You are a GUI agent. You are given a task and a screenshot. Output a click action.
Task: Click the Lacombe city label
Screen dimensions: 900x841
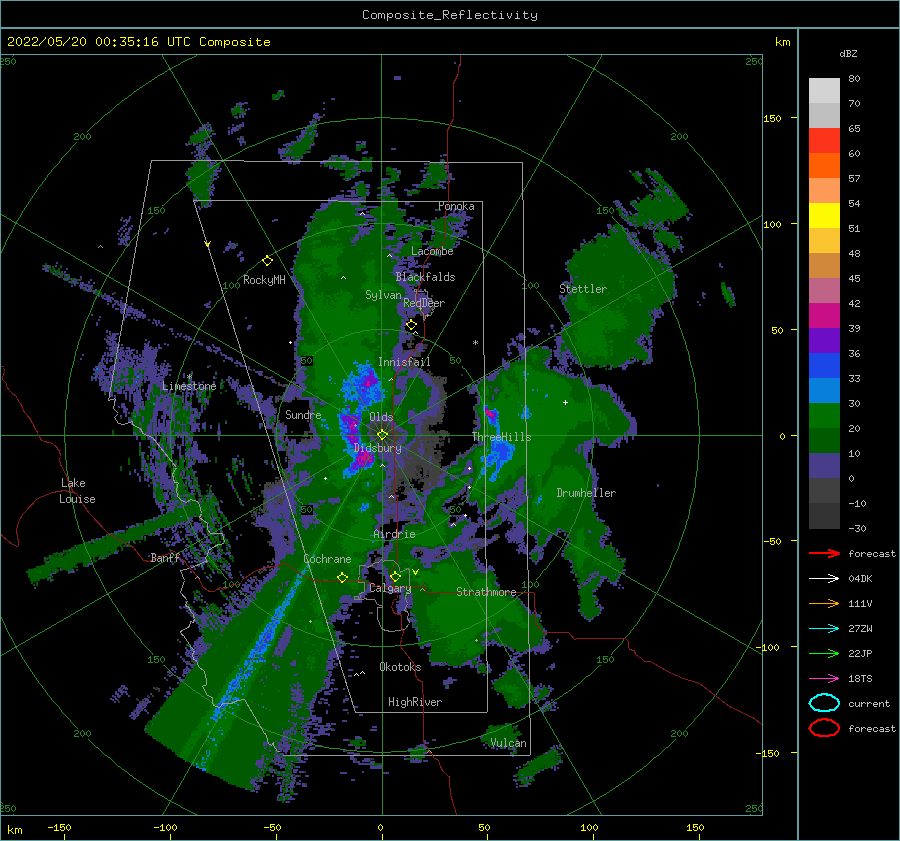coord(432,251)
